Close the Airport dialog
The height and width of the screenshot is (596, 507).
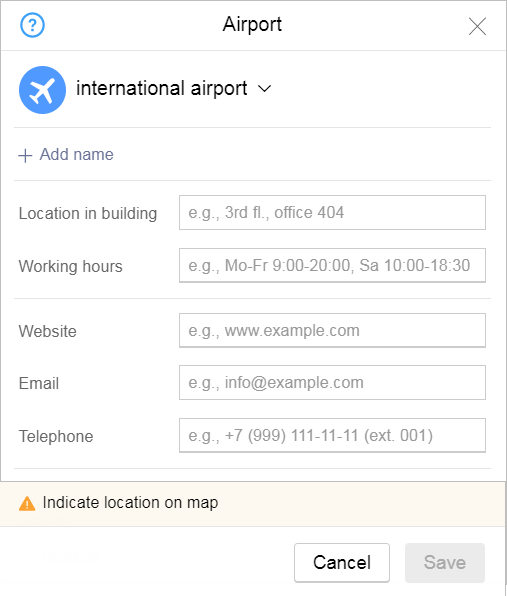coord(477,26)
